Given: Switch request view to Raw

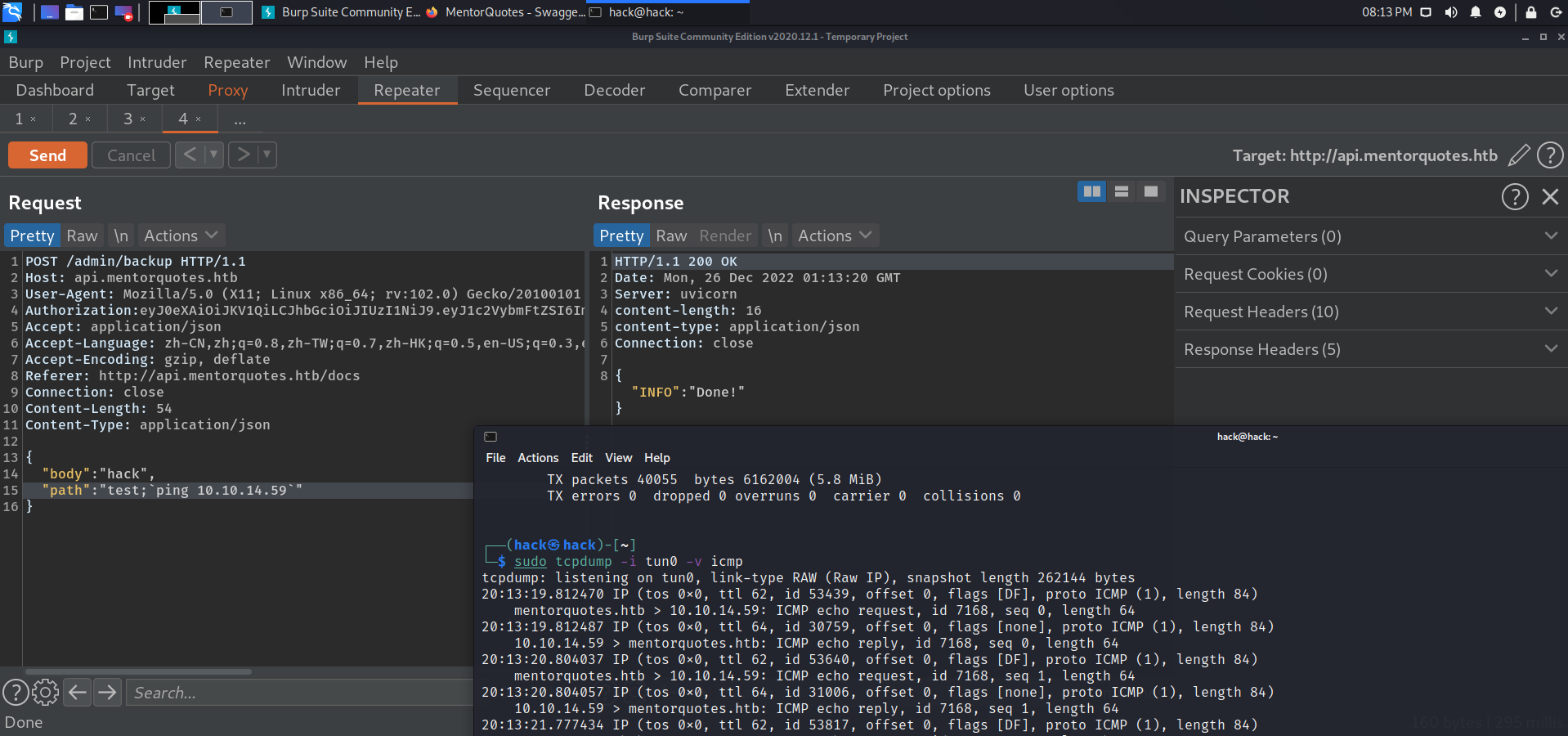Looking at the screenshot, I should pyautogui.click(x=82, y=236).
